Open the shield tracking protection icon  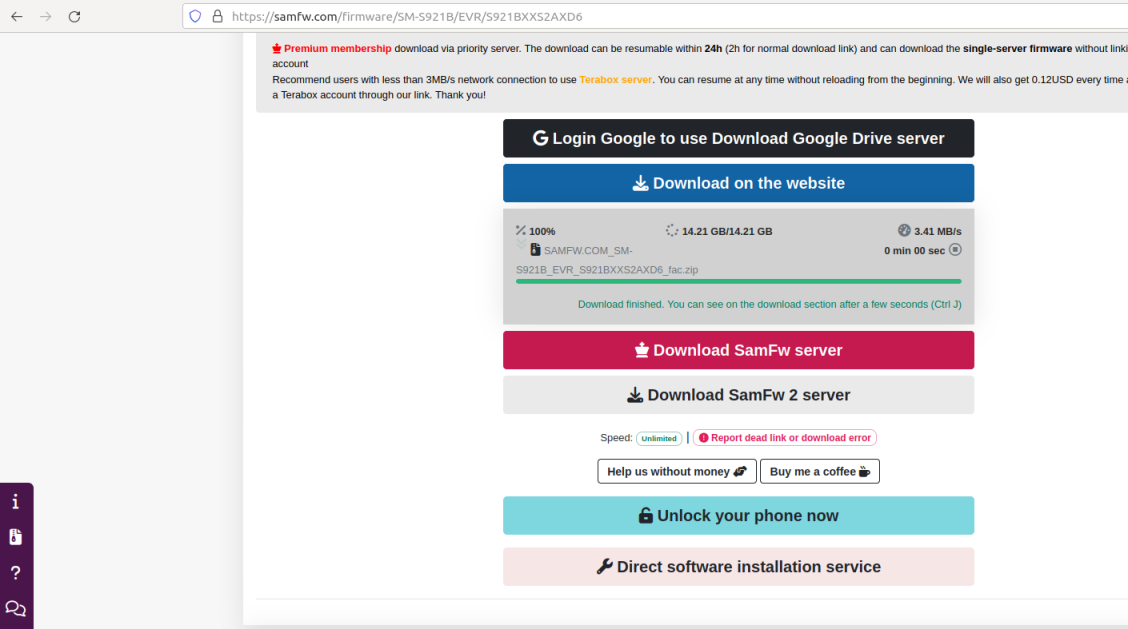pyautogui.click(x=195, y=16)
